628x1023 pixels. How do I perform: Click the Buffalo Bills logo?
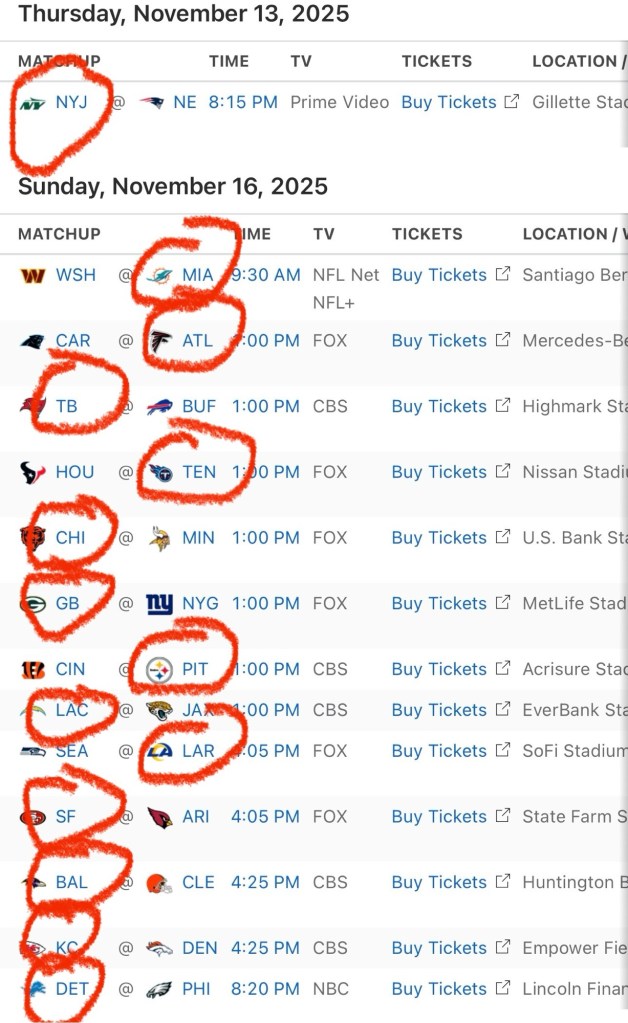pyautogui.click(x=159, y=406)
